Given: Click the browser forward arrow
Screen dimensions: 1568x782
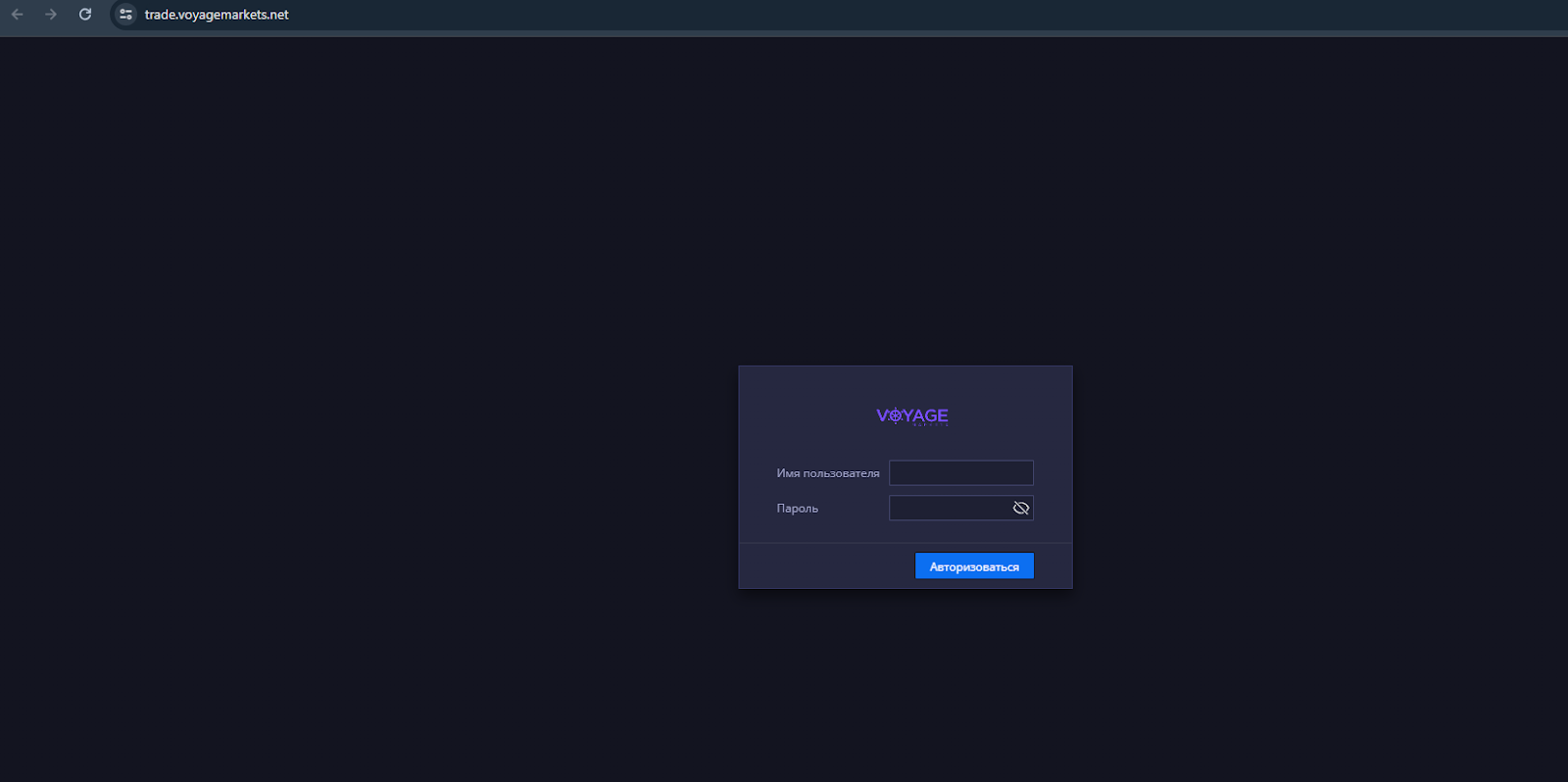Looking at the screenshot, I should pos(51,15).
